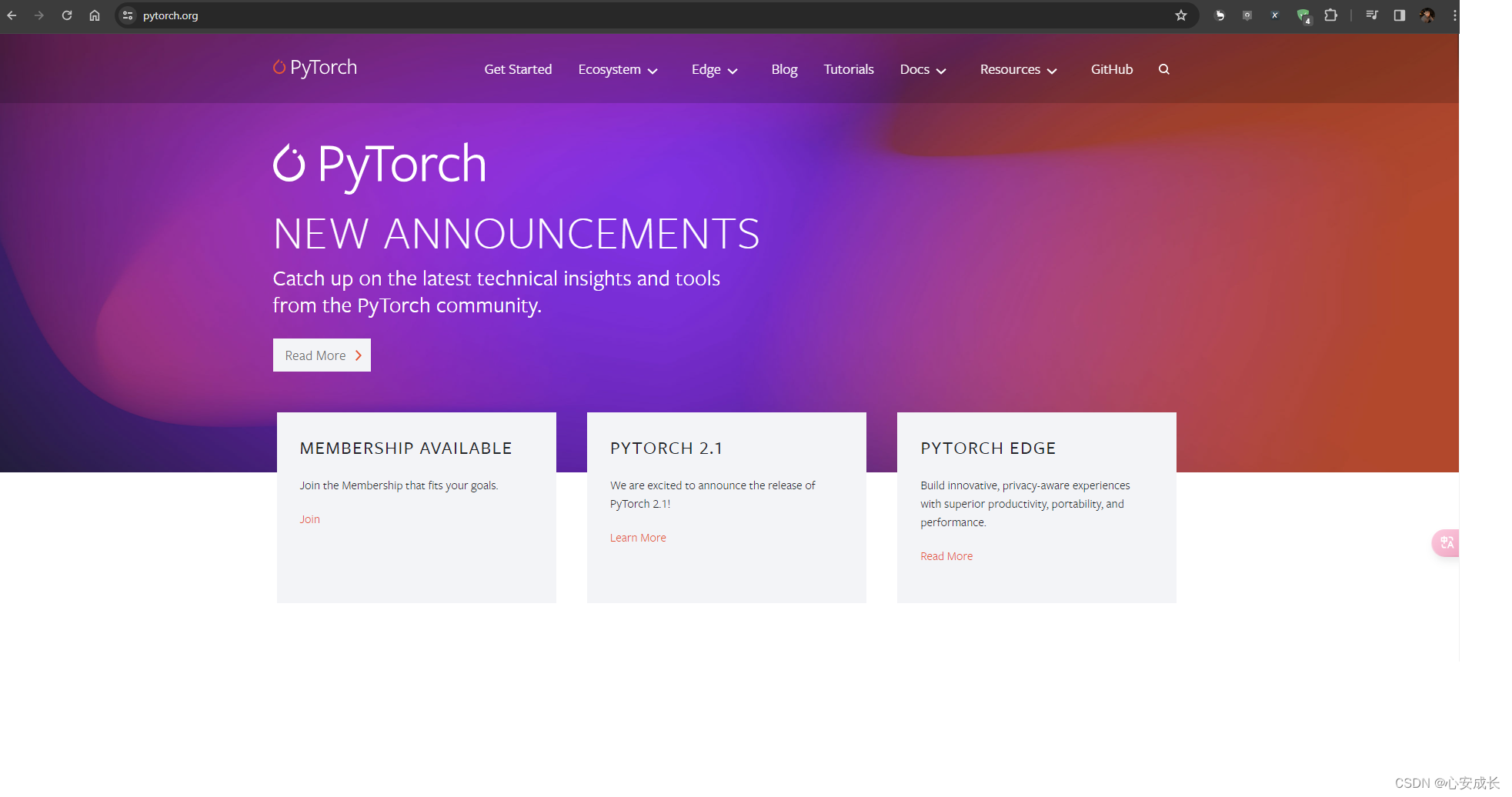Open the Extensions puzzle-piece menu
1512x797 pixels.
pos(1330,15)
